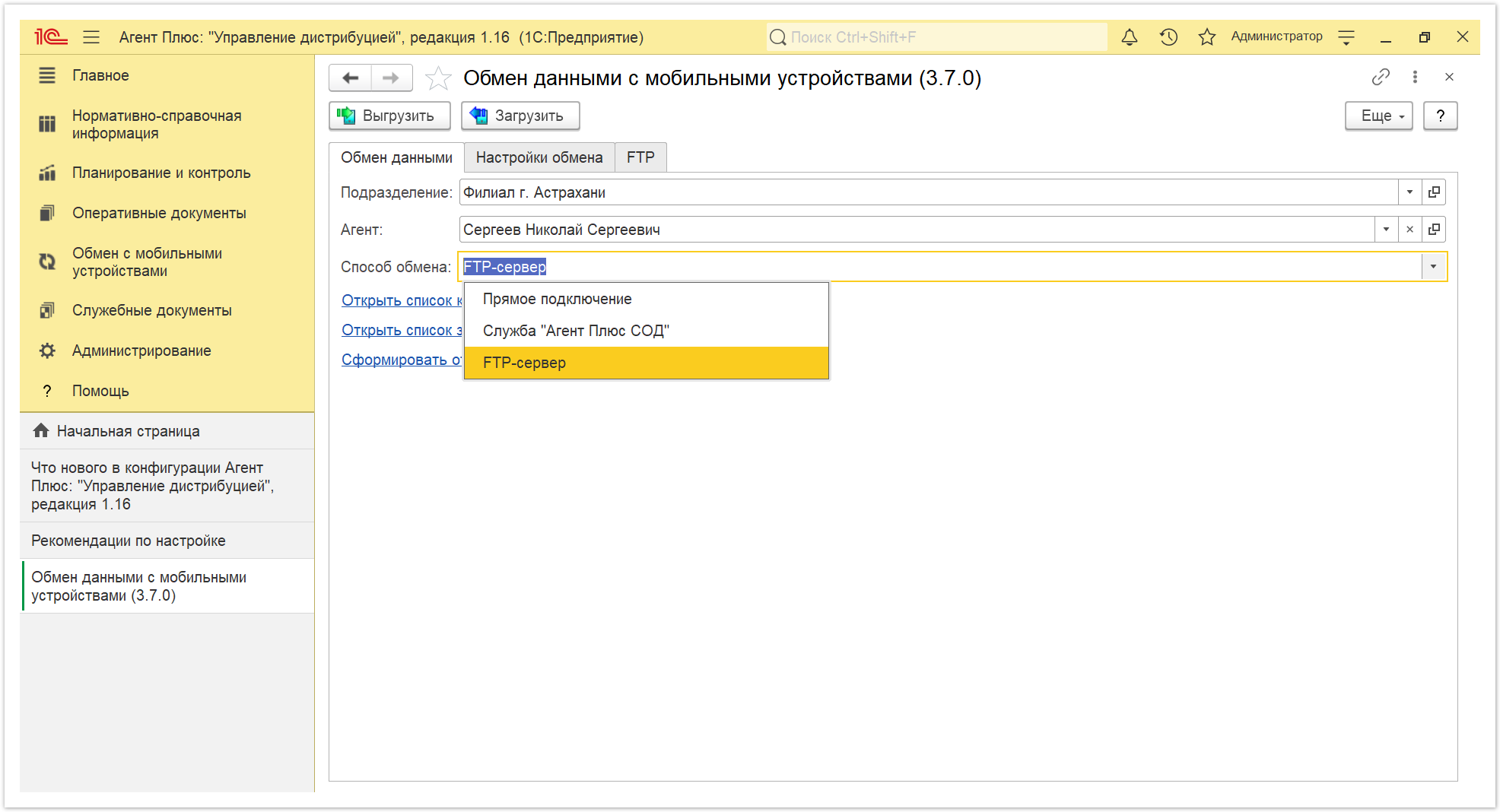
Task: Click the Загрузить button
Action: [x=520, y=116]
